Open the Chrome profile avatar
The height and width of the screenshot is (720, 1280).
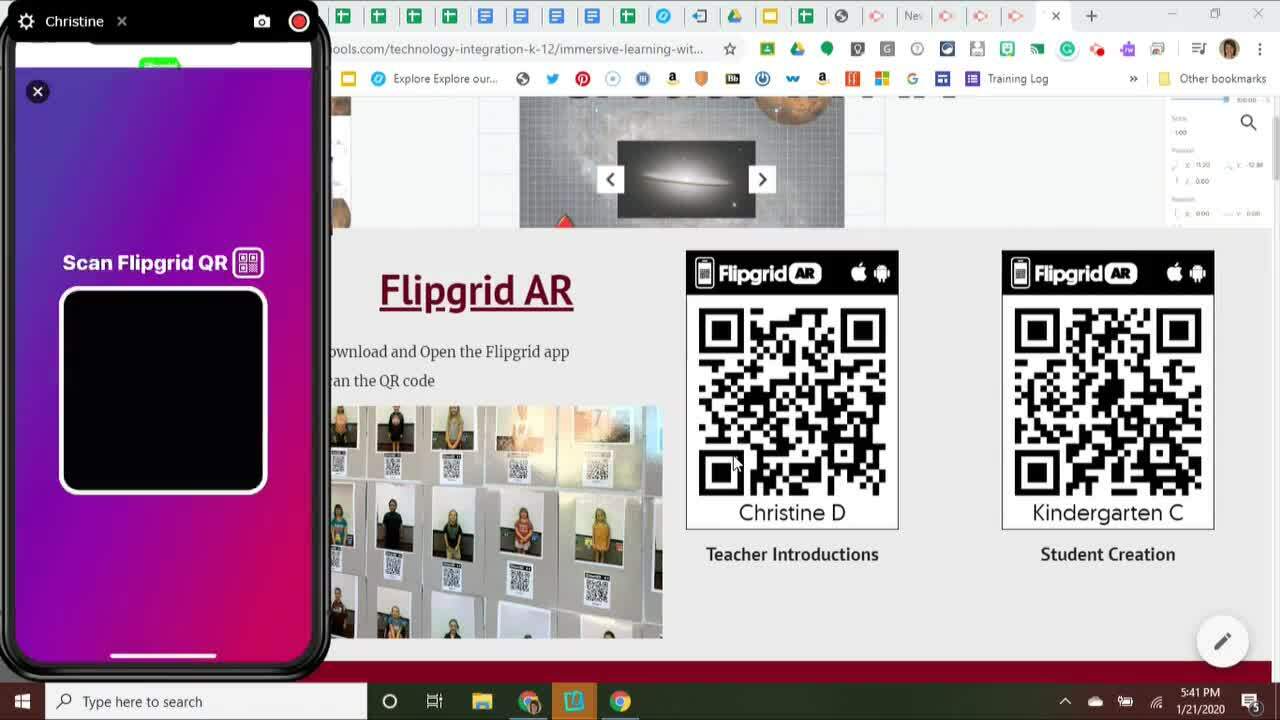[1230, 49]
